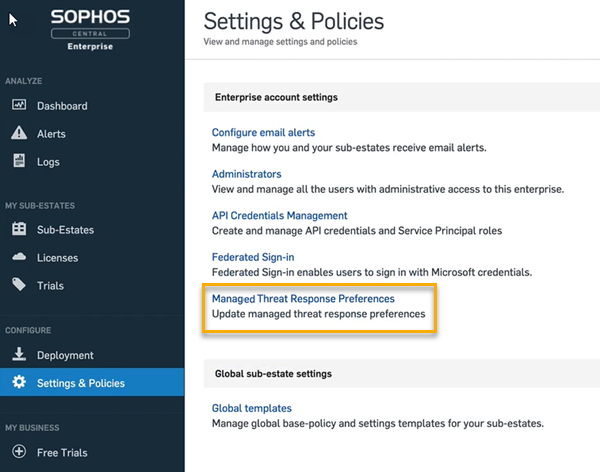Click the Logs document icon
Image resolution: width=600 pixels, height=472 pixels.
(18, 161)
